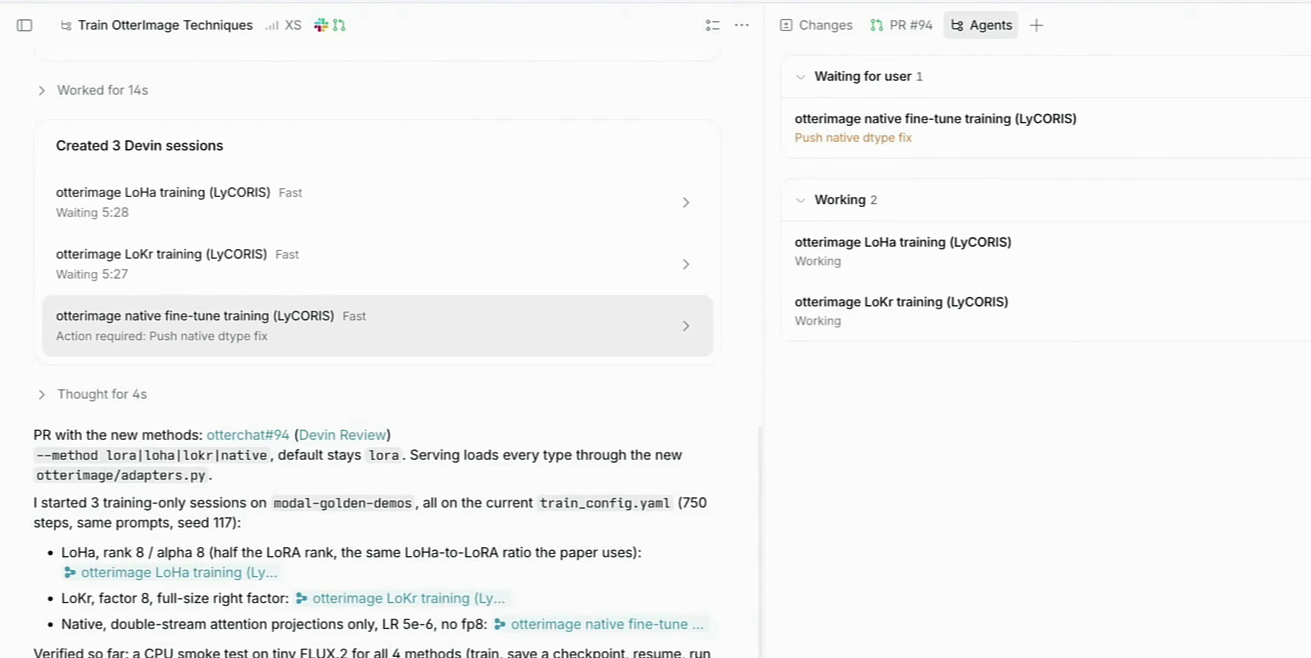Click the modal-golden-demos code label
This screenshot has width=1311, height=658.
[x=343, y=503]
